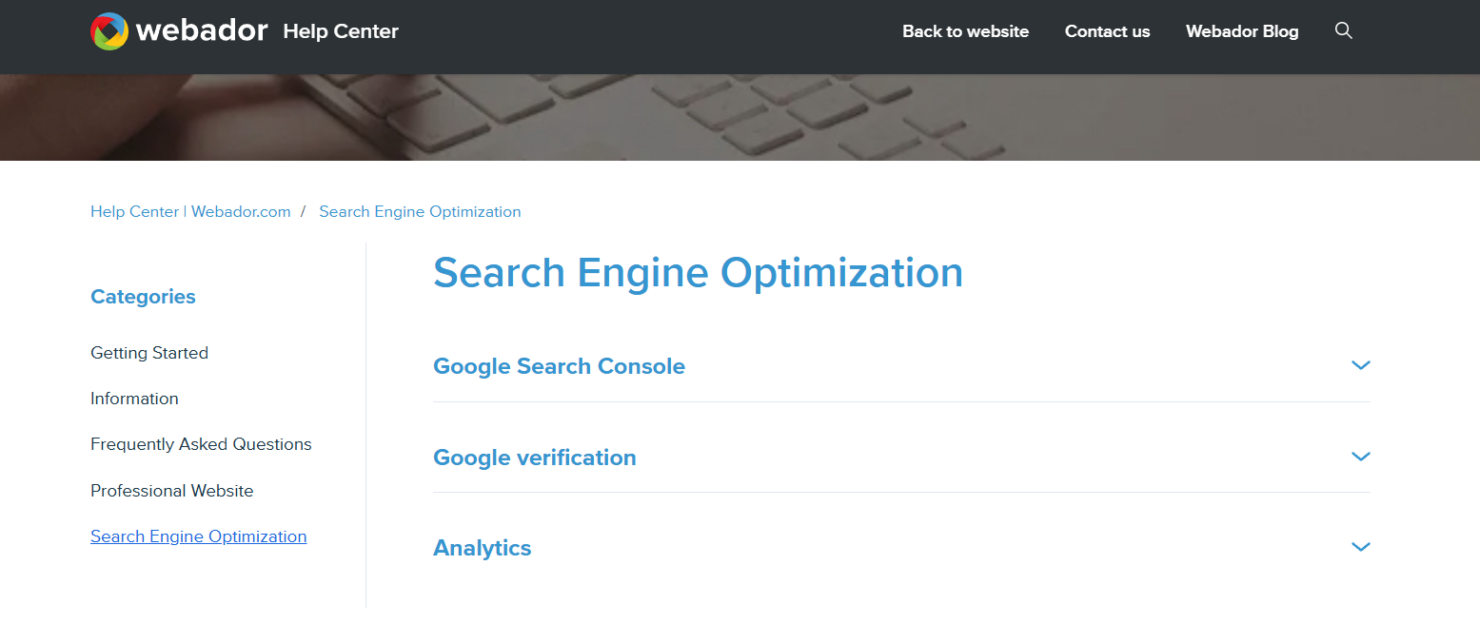
Task: Open the Getting Started category
Action: 149,352
